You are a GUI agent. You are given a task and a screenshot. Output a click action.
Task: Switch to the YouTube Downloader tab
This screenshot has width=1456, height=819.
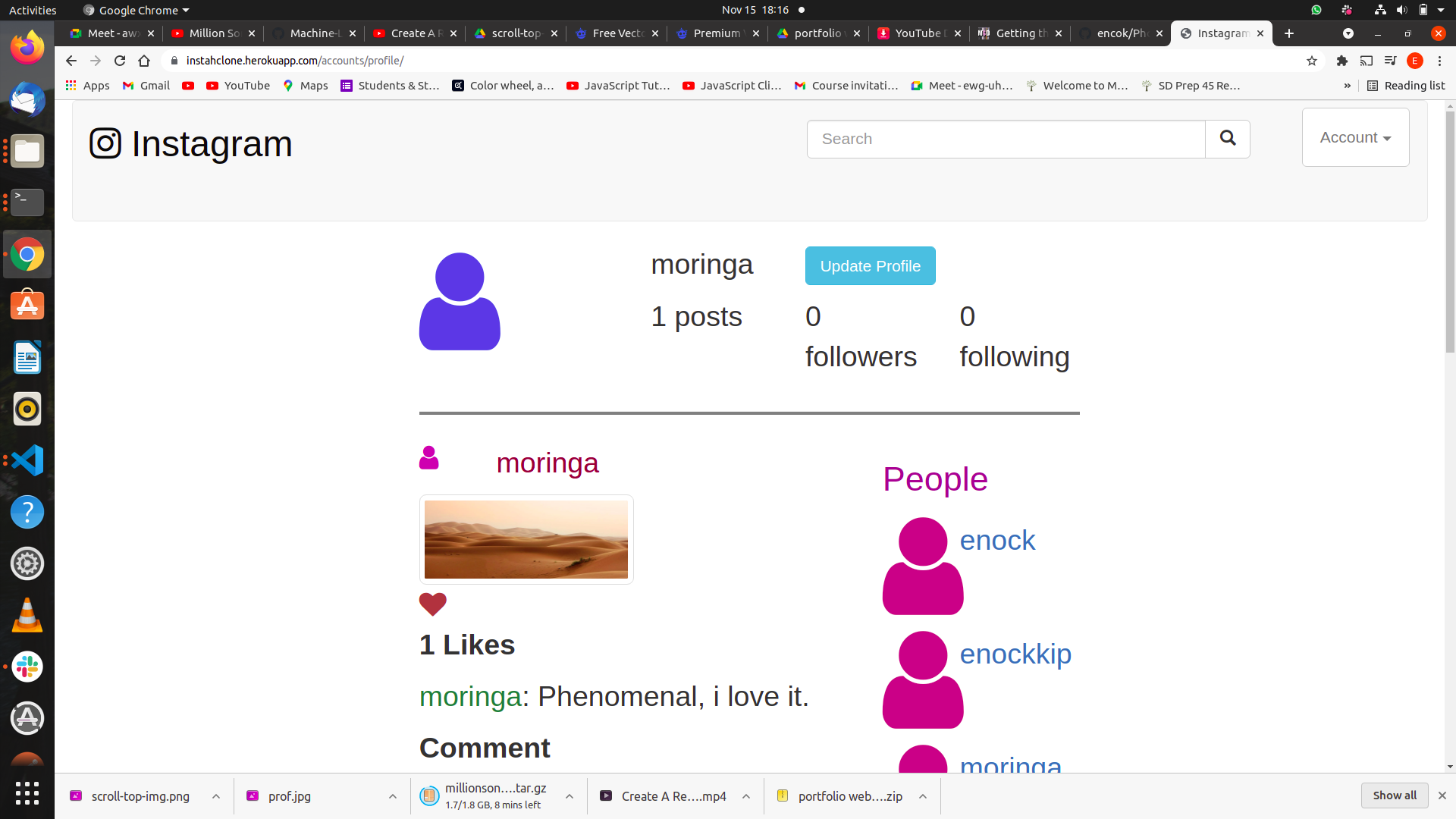[x=918, y=33]
